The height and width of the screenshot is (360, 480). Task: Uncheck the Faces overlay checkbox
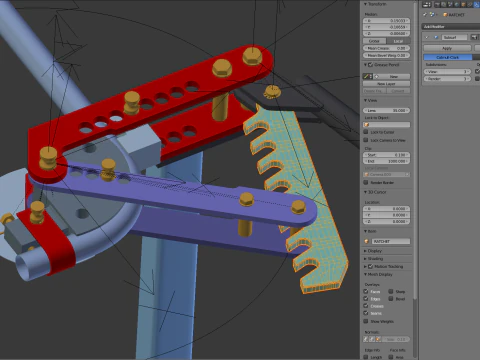[x=366, y=291]
